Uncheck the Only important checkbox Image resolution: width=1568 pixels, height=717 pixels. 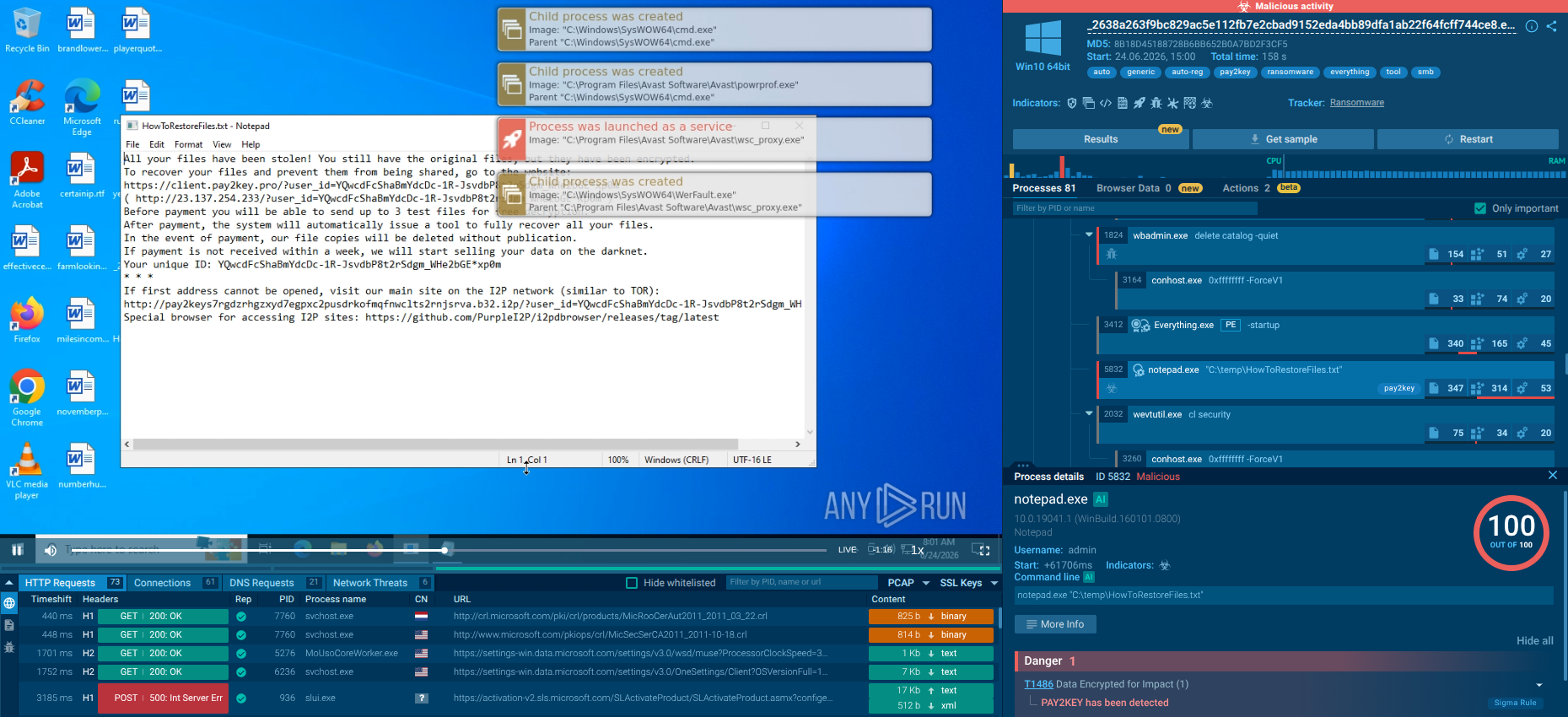click(1480, 208)
